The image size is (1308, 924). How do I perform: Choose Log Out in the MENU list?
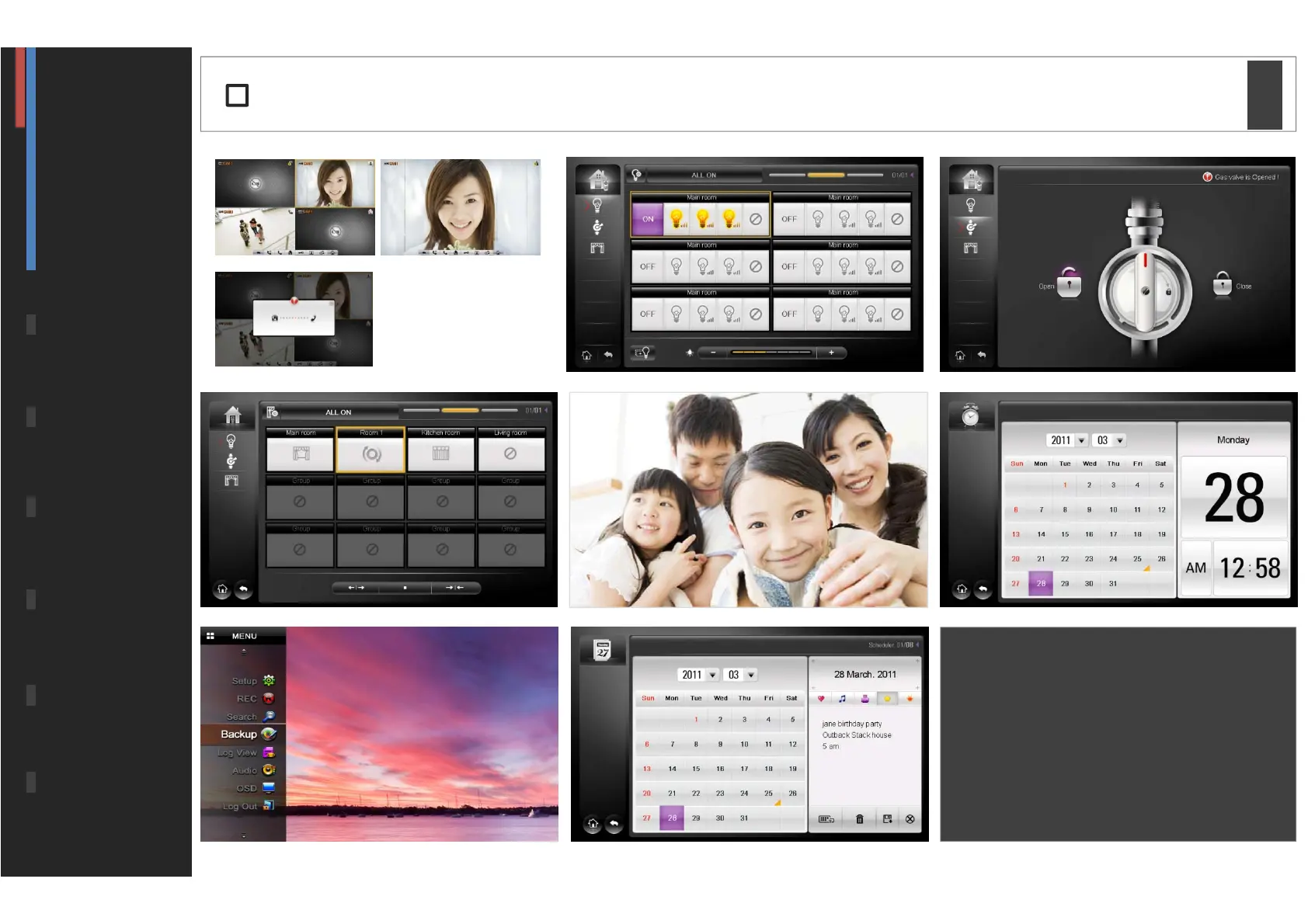[249, 806]
